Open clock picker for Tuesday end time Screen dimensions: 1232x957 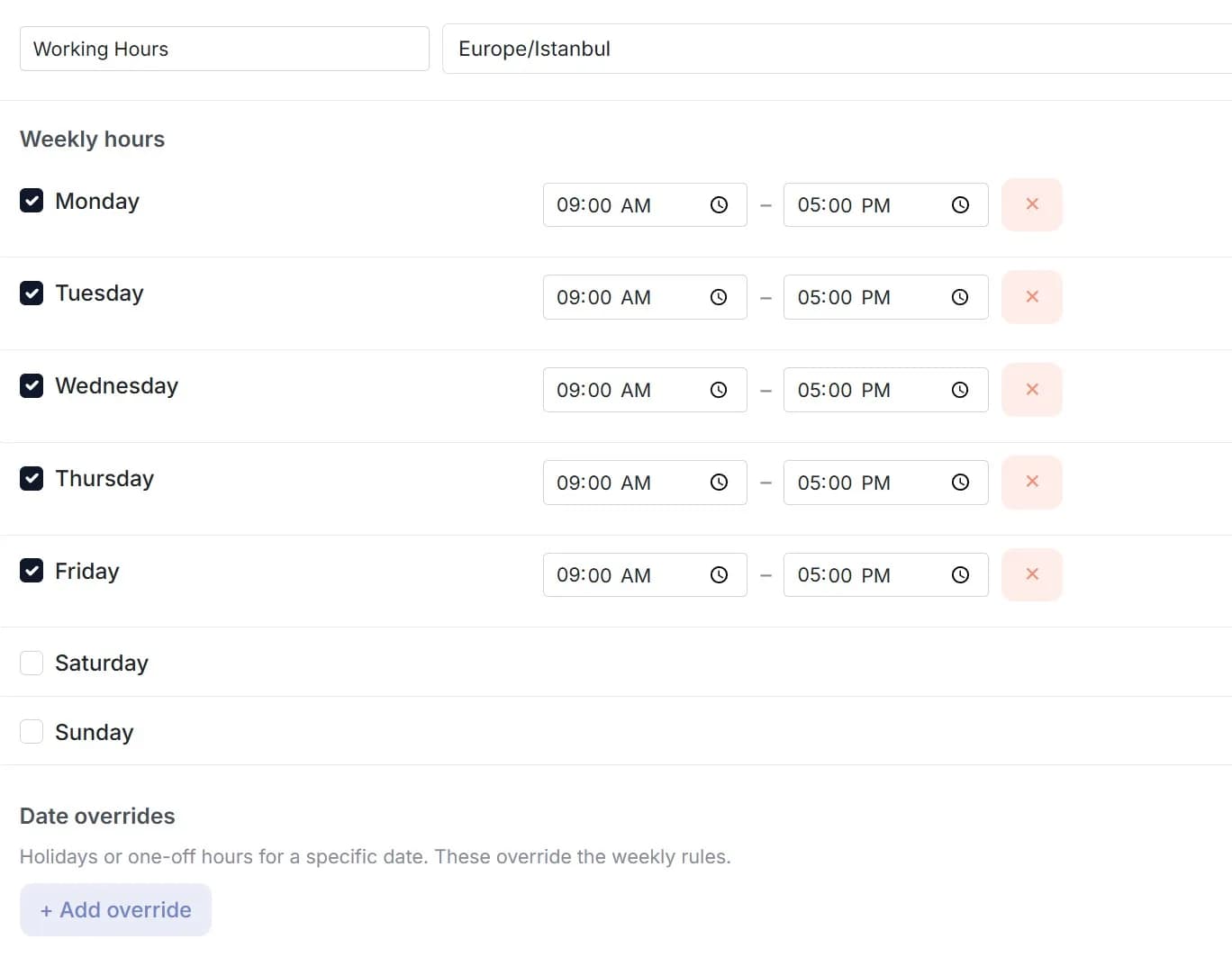coord(960,297)
